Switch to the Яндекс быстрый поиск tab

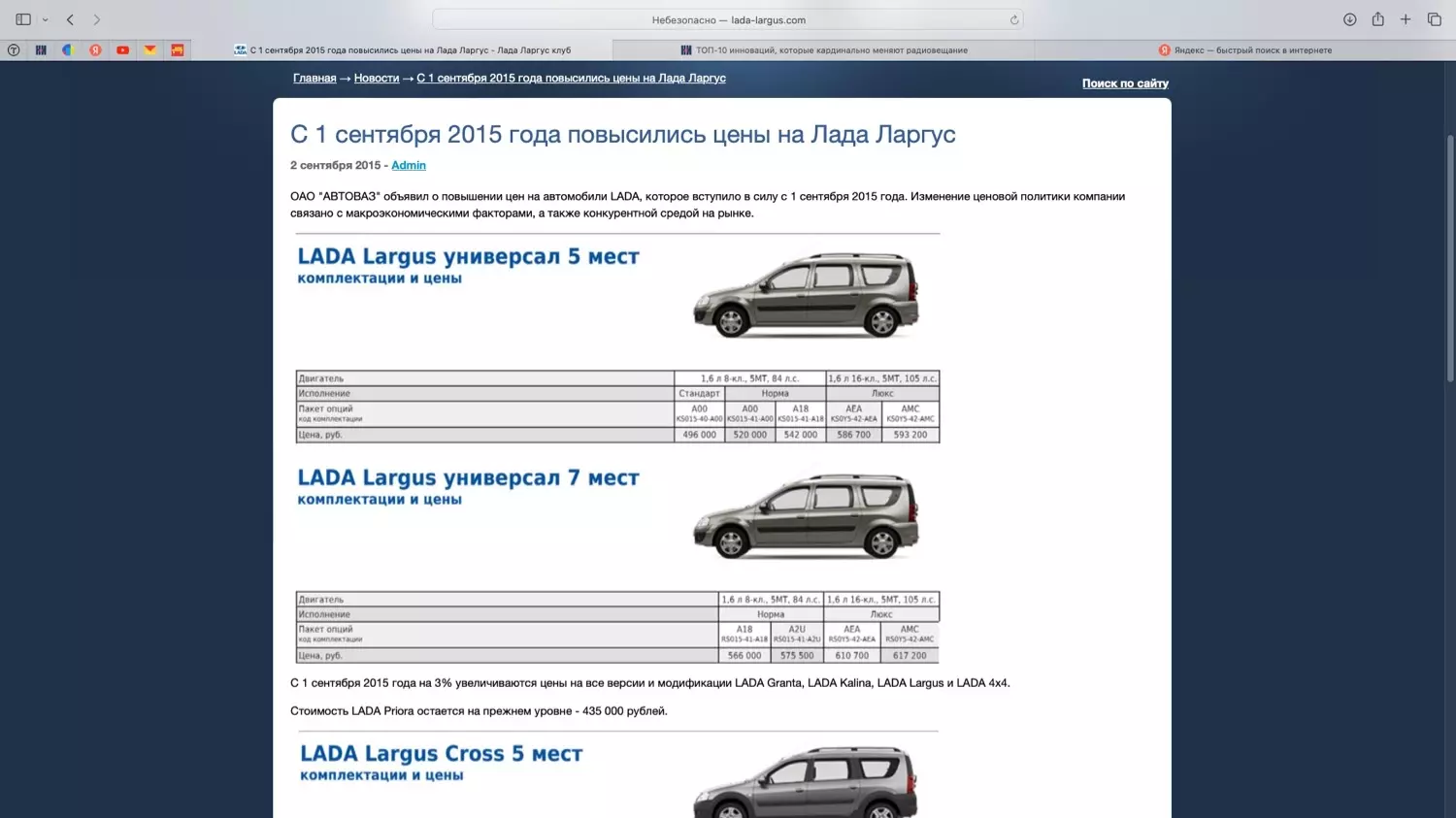coord(1244,49)
